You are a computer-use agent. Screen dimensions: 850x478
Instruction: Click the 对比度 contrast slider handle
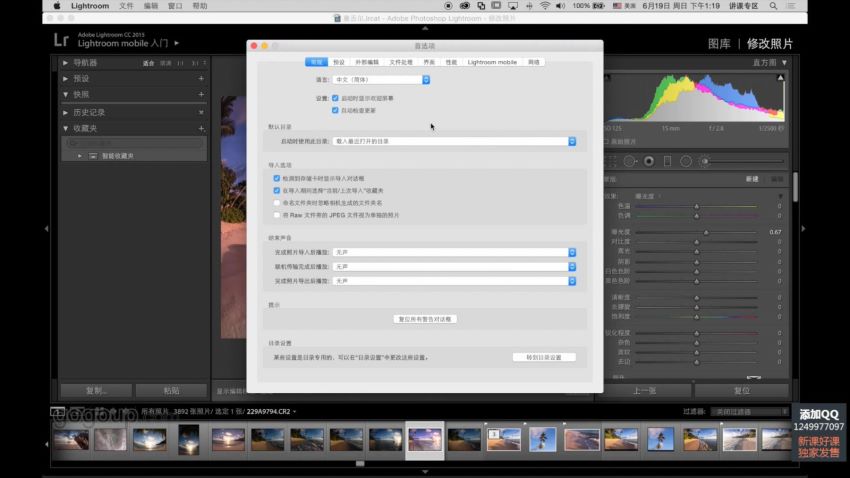[x=697, y=242]
